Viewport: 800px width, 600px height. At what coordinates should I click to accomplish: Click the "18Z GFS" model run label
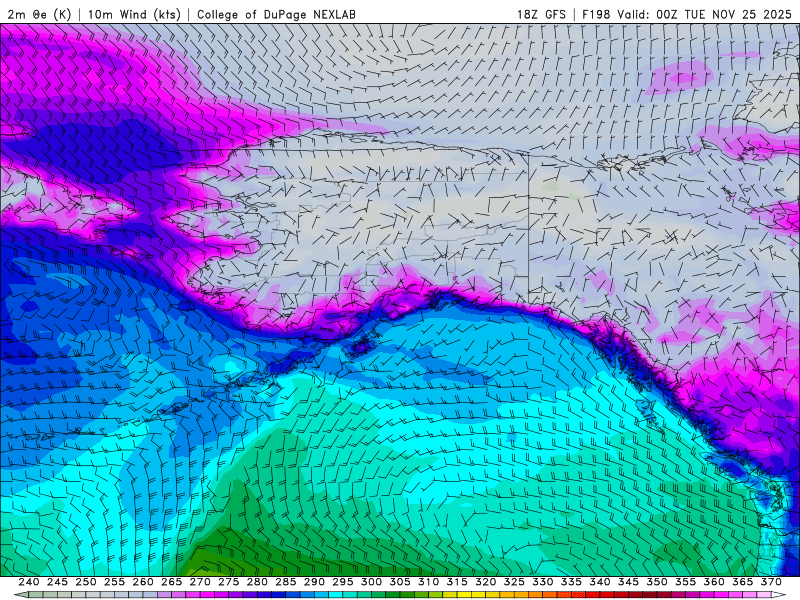tap(541, 14)
